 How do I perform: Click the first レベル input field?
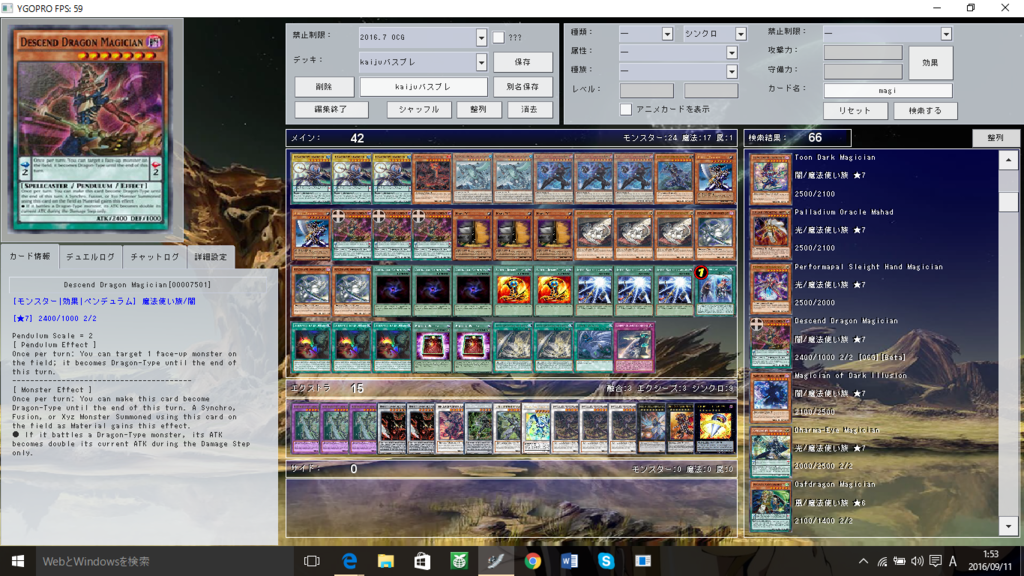pos(647,89)
